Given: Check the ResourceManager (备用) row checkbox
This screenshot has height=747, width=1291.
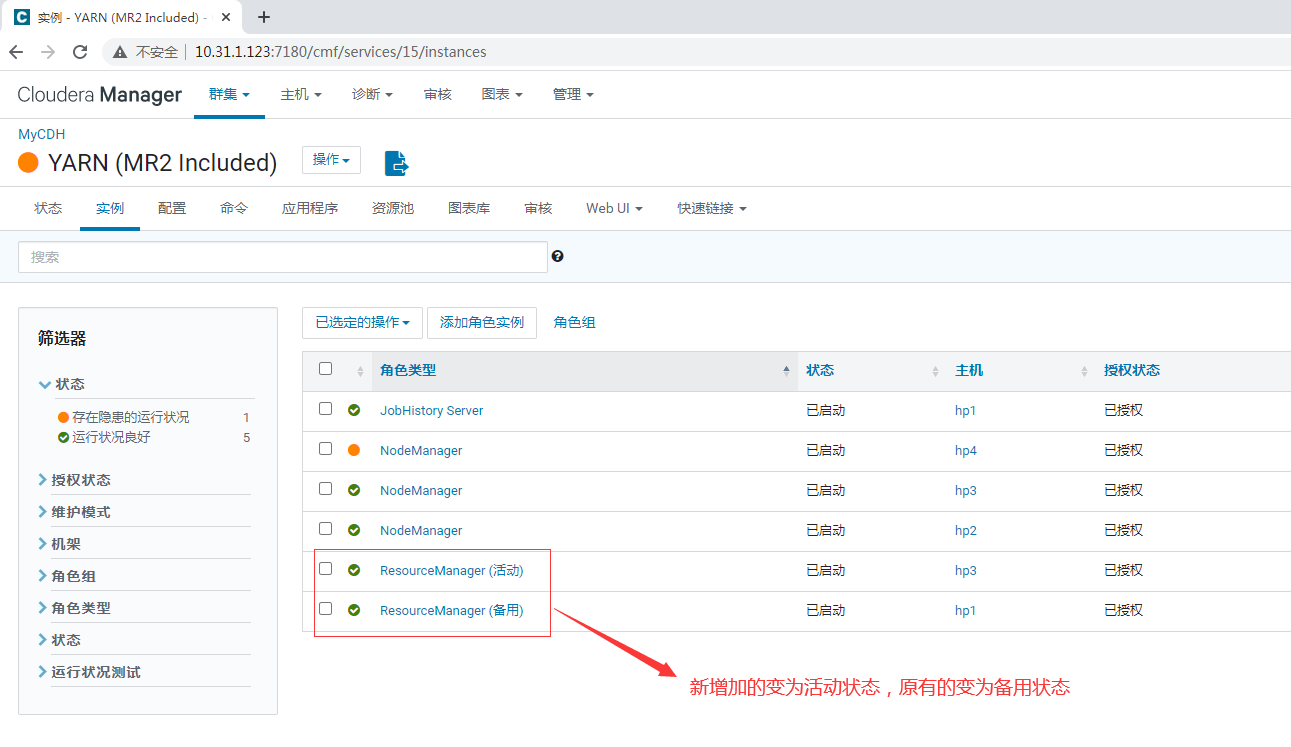Looking at the screenshot, I should tap(325, 609).
